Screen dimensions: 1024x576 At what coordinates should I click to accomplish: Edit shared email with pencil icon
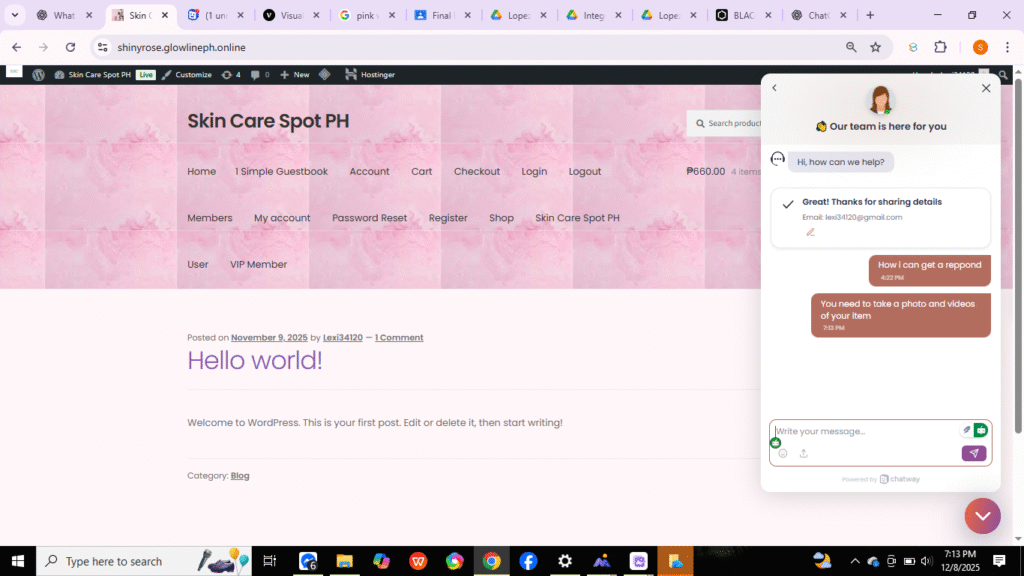point(810,232)
